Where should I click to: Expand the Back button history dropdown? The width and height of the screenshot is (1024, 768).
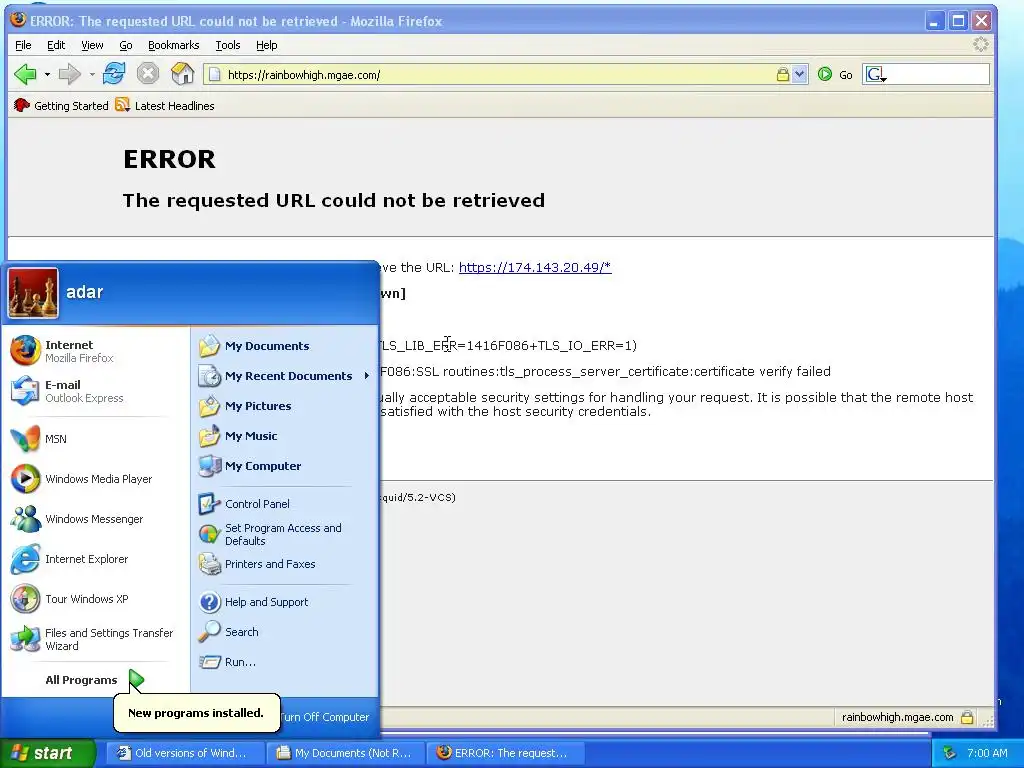(48, 74)
